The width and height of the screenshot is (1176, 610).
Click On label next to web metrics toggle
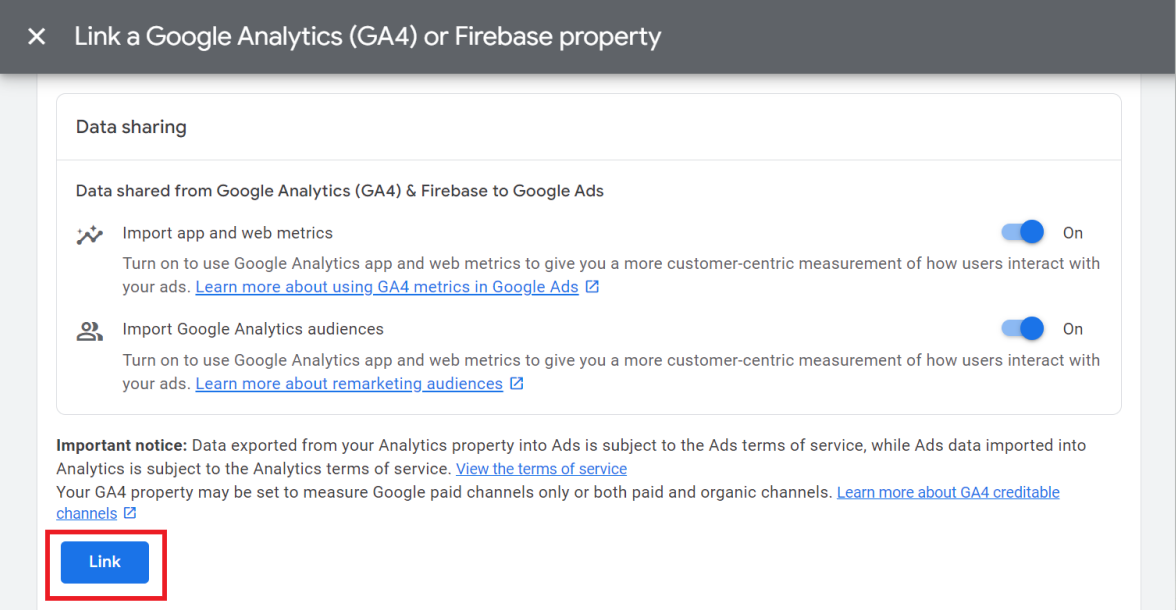tap(1072, 233)
